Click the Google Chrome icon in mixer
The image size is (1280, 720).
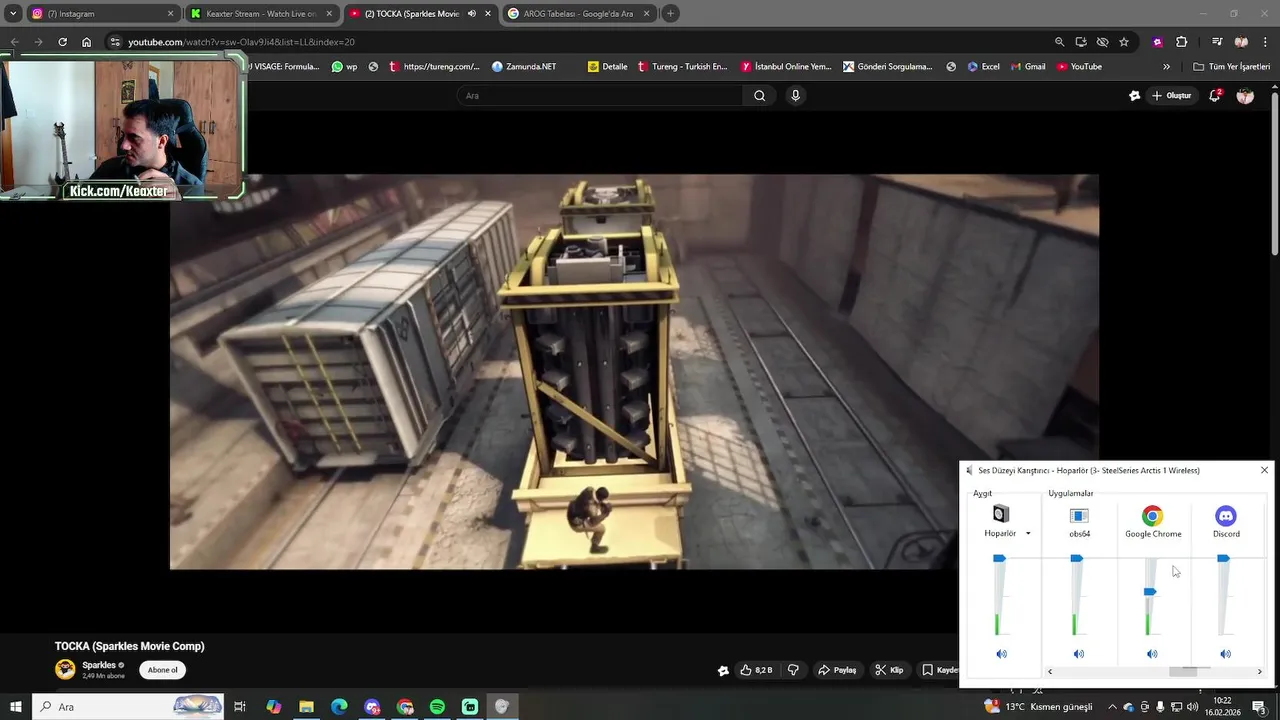coord(1153,516)
